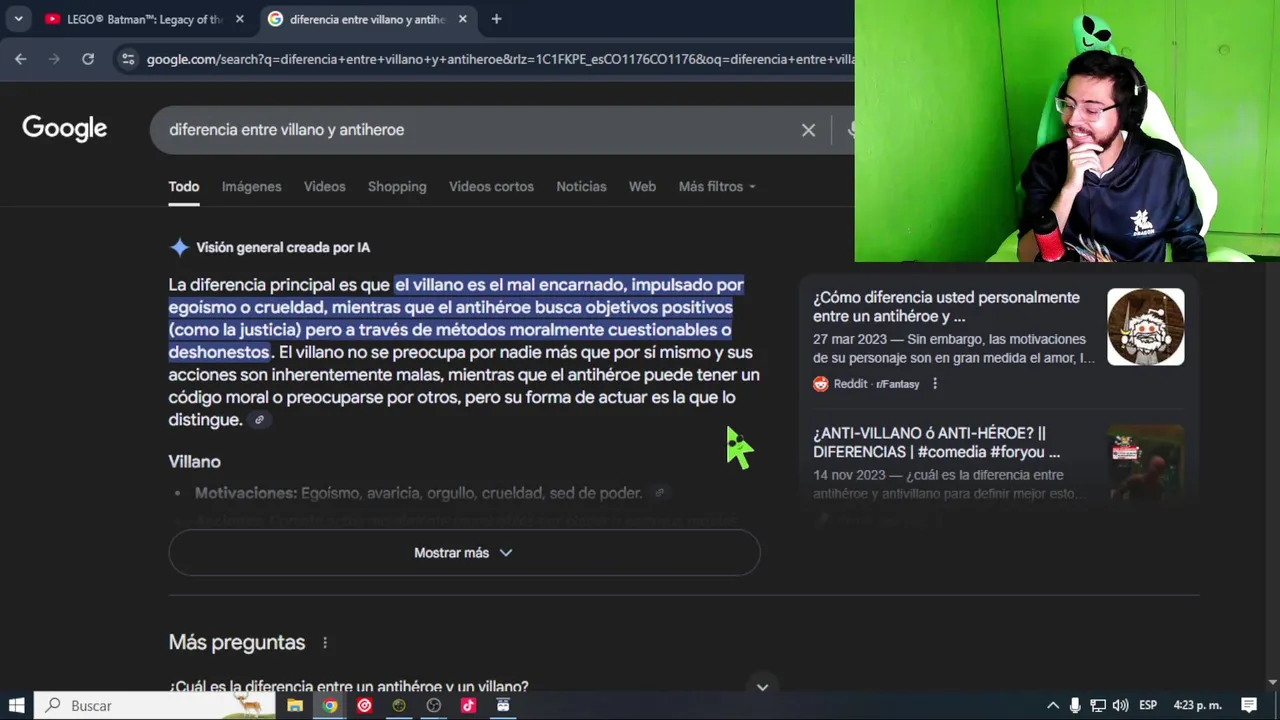
Task: Open the volume control tray icon
Action: point(1120,705)
